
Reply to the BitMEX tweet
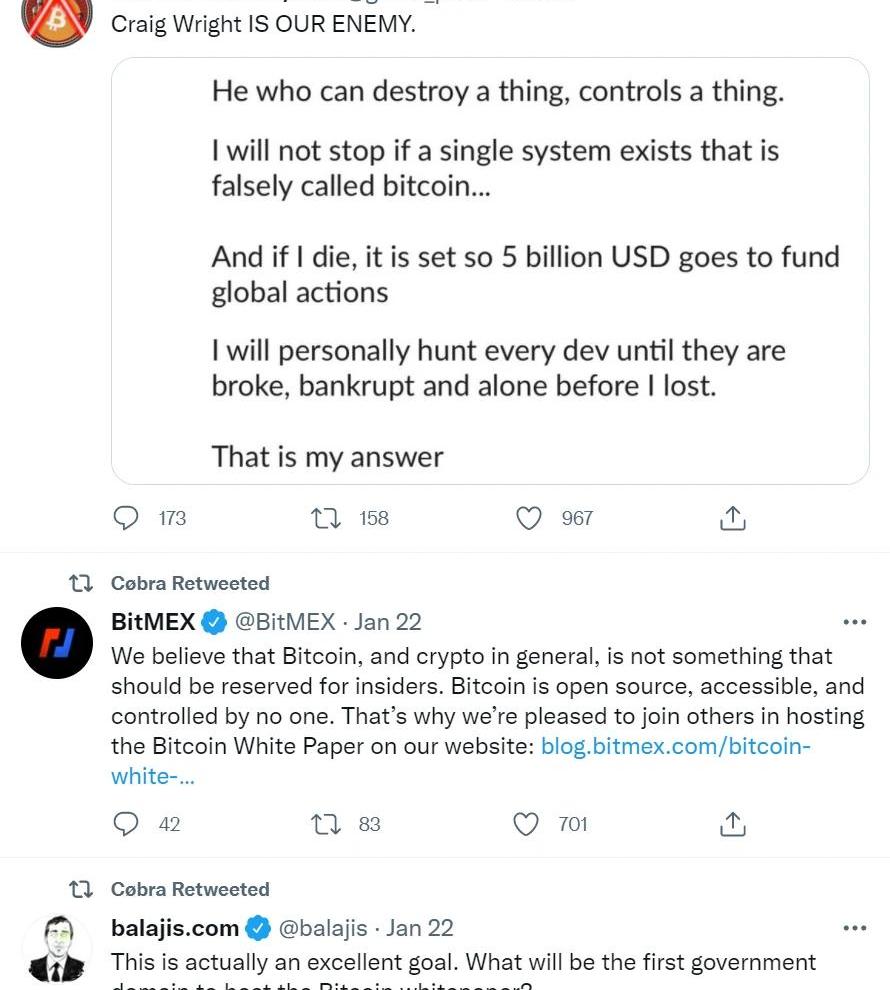click(x=126, y=824)
